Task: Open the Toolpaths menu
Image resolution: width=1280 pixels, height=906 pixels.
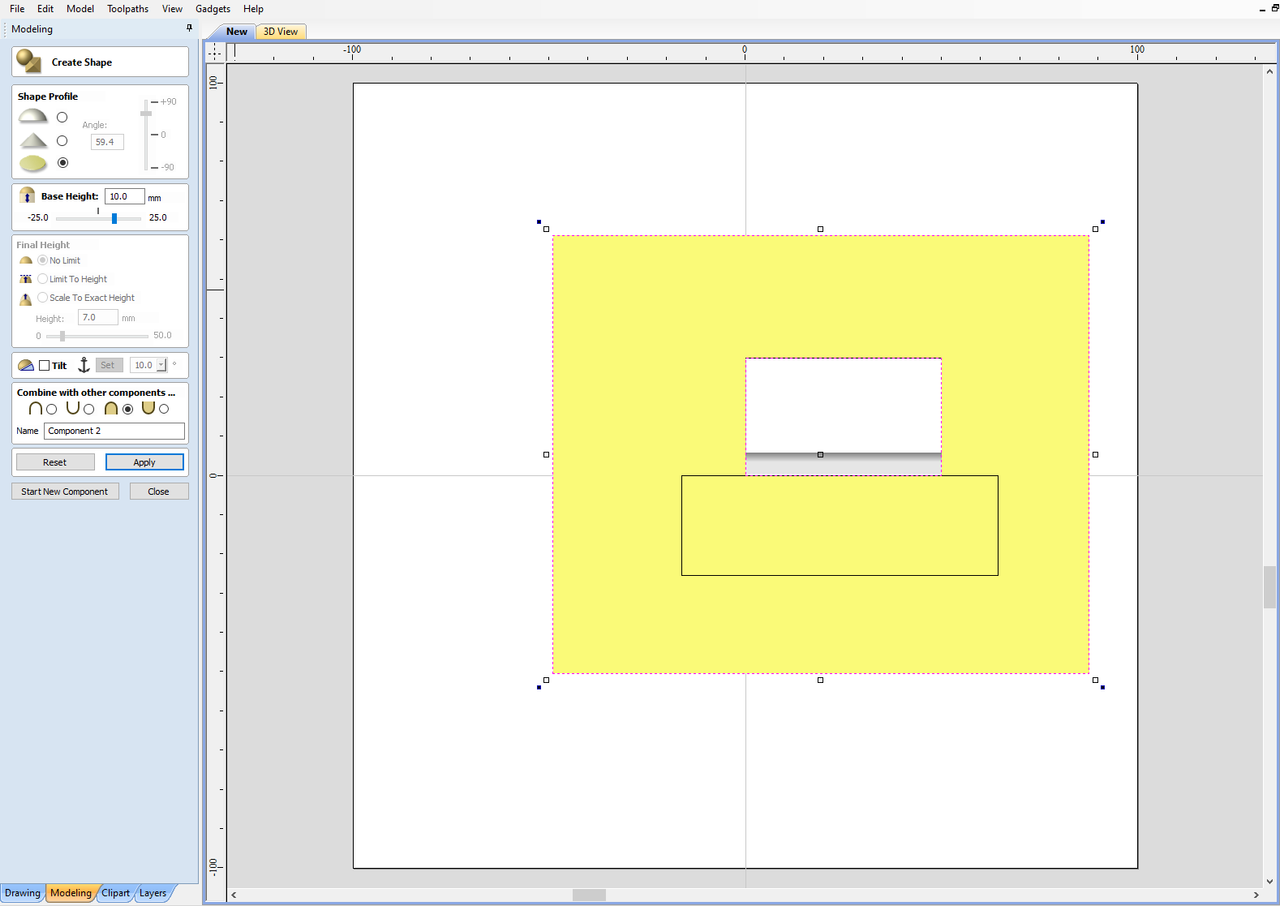Action: [x=128, y=8]
